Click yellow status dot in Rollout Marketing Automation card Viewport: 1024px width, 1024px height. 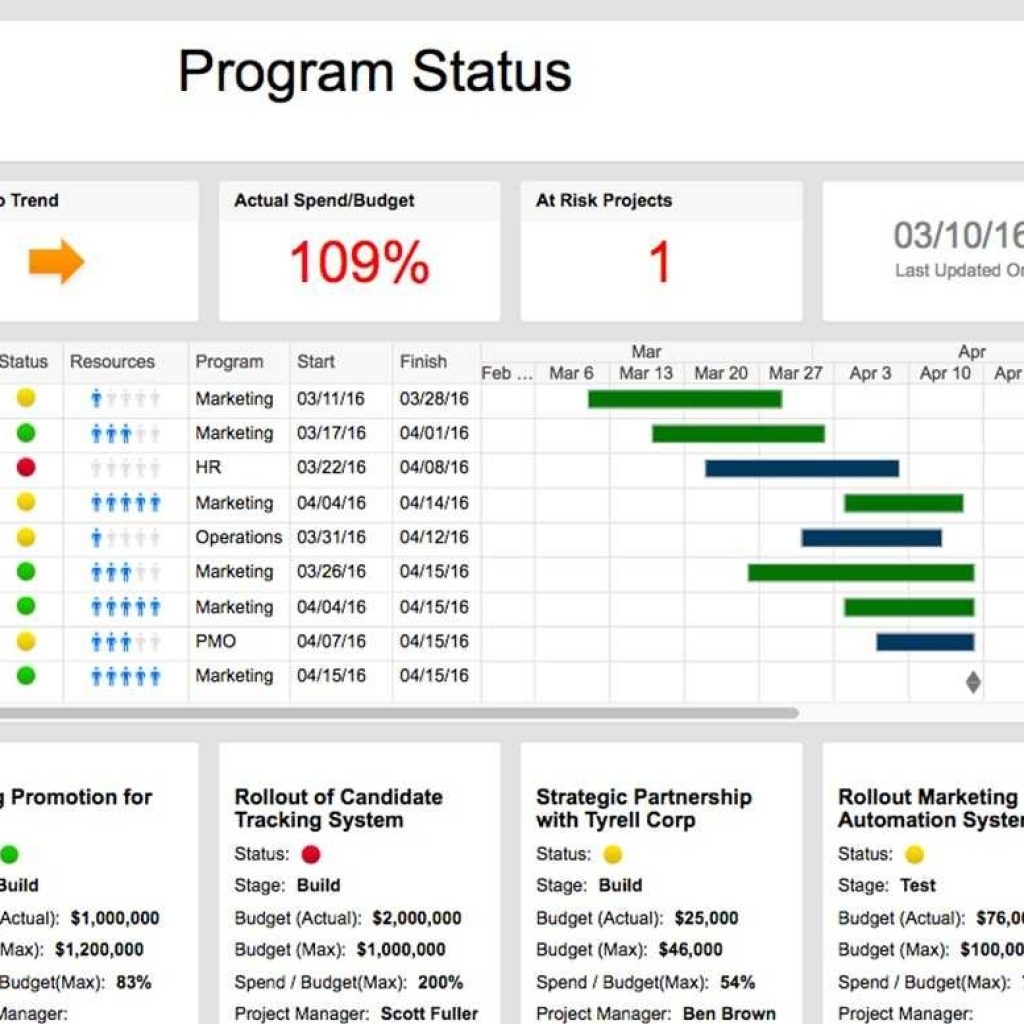click(914, 854)
